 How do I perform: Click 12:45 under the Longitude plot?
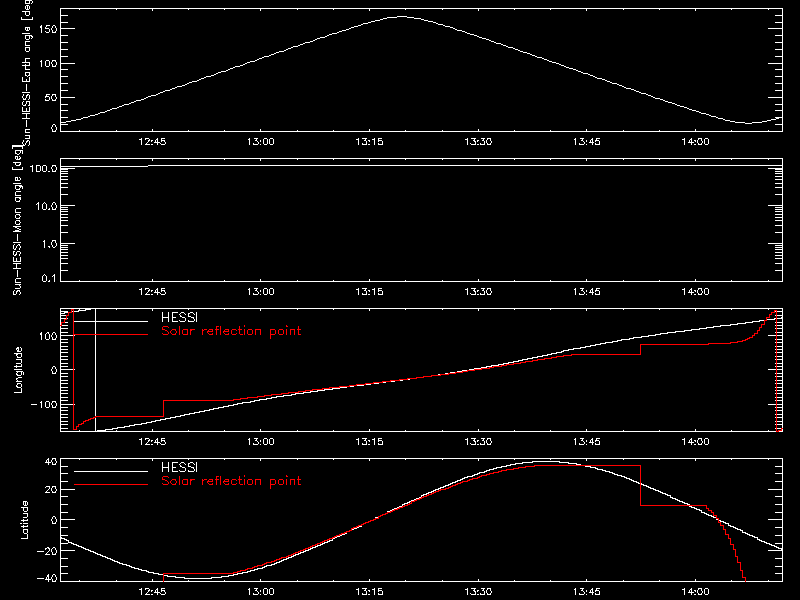pos(152,442)
